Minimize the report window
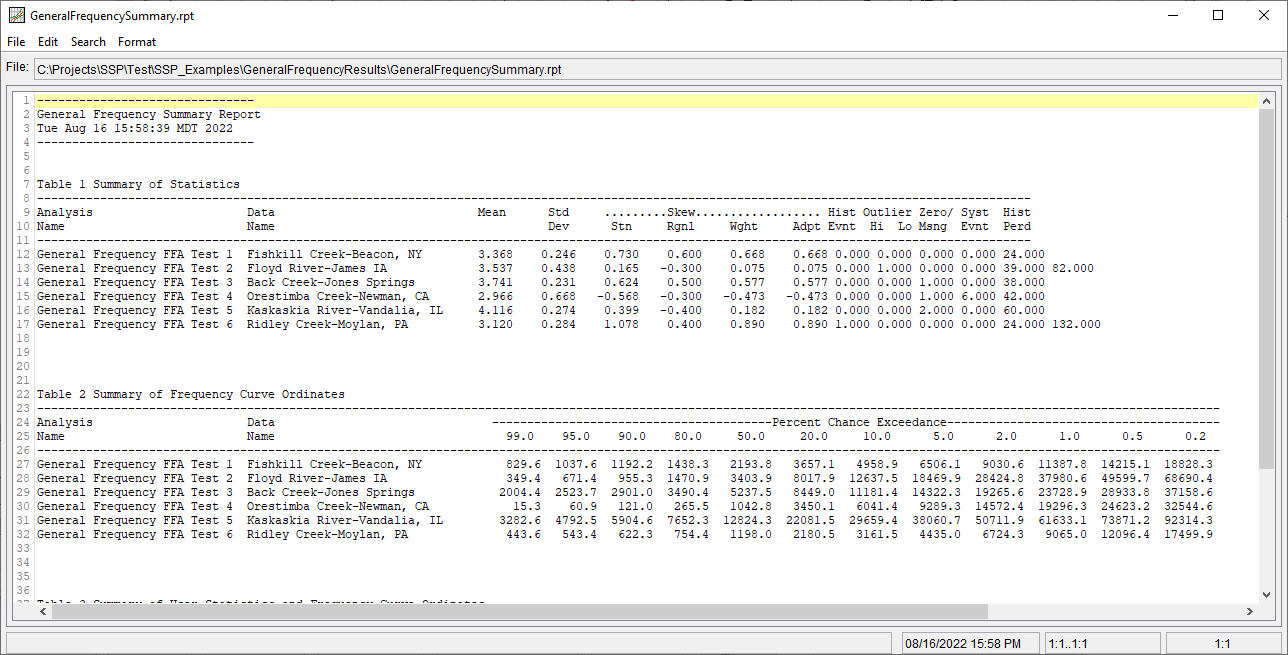The width and height of the screenshot is (1288, 655). pos(1171,15)
